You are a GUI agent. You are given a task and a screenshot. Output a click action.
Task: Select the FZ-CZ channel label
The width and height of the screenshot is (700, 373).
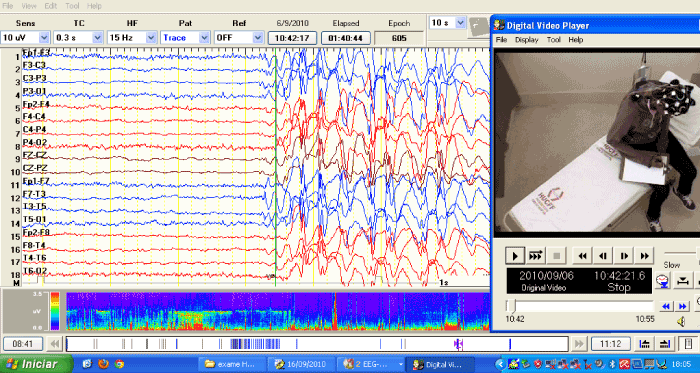pyautogui.click(x=35, y=155)
